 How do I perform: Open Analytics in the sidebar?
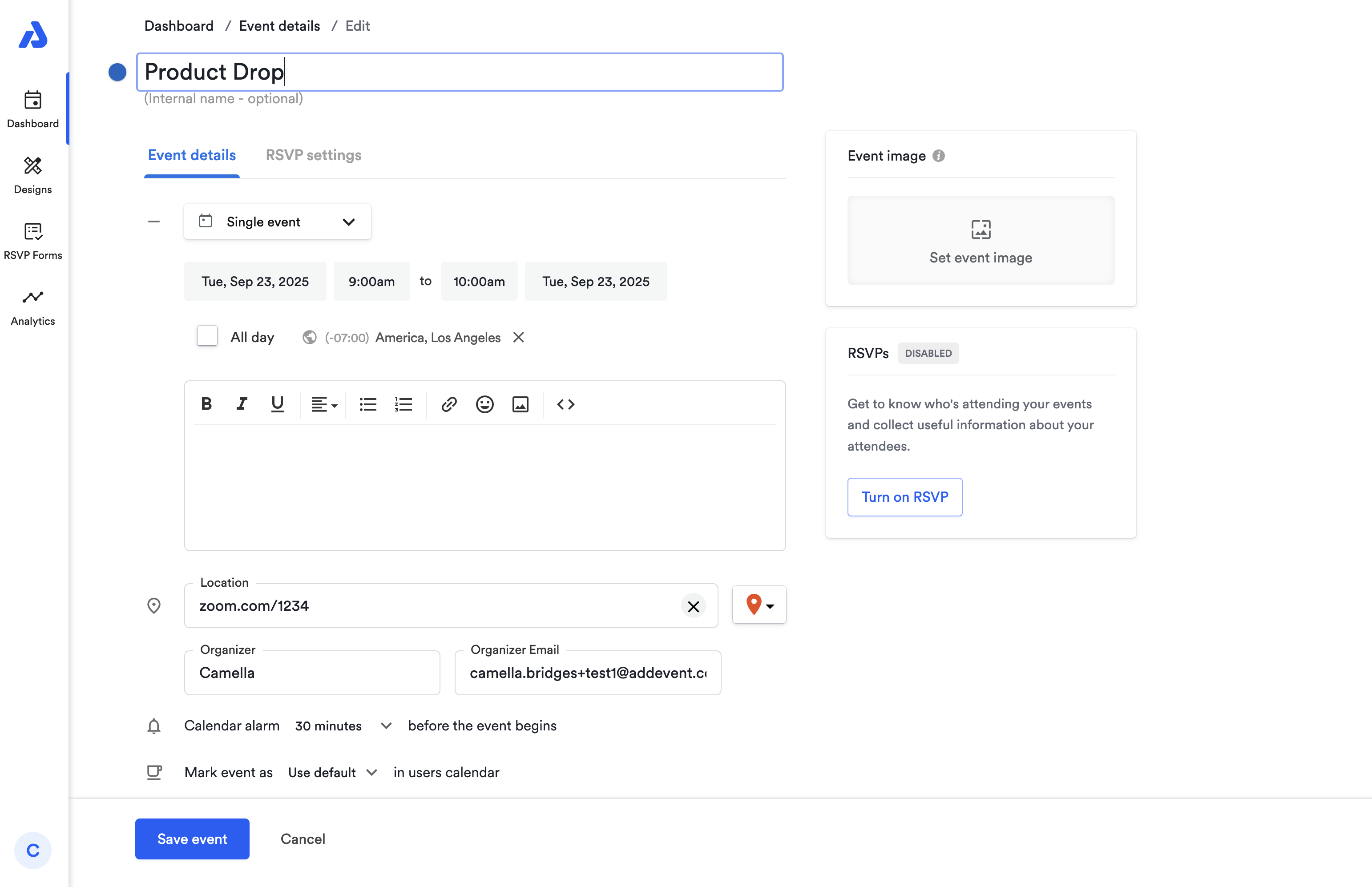coord(33,307)
